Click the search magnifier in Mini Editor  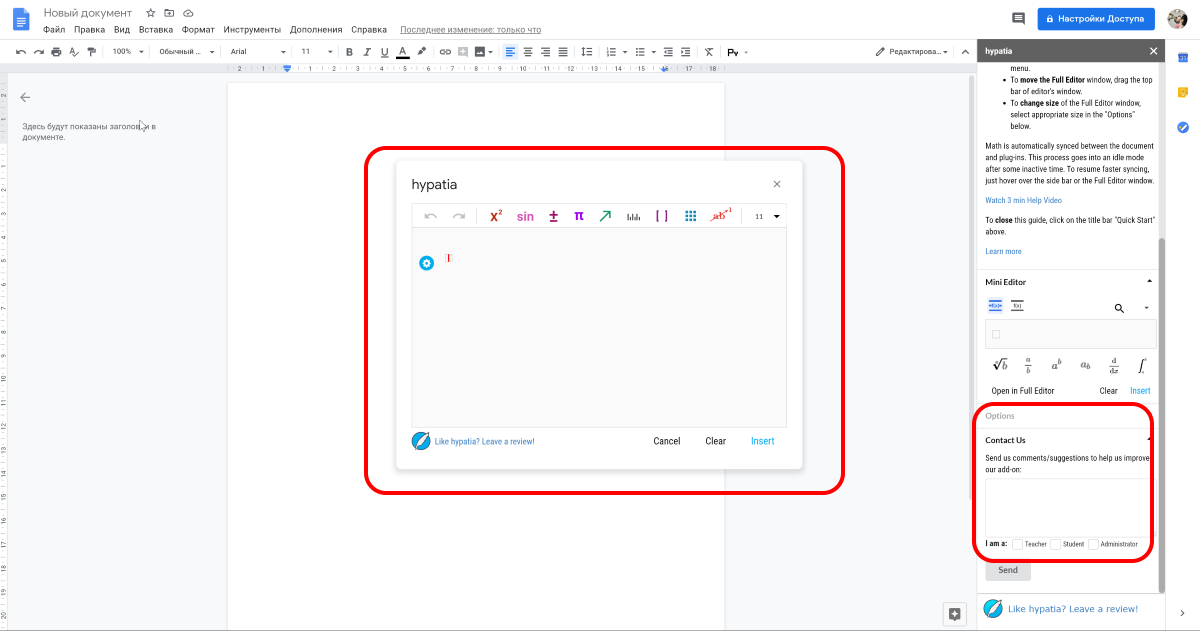pos(1119,308)
